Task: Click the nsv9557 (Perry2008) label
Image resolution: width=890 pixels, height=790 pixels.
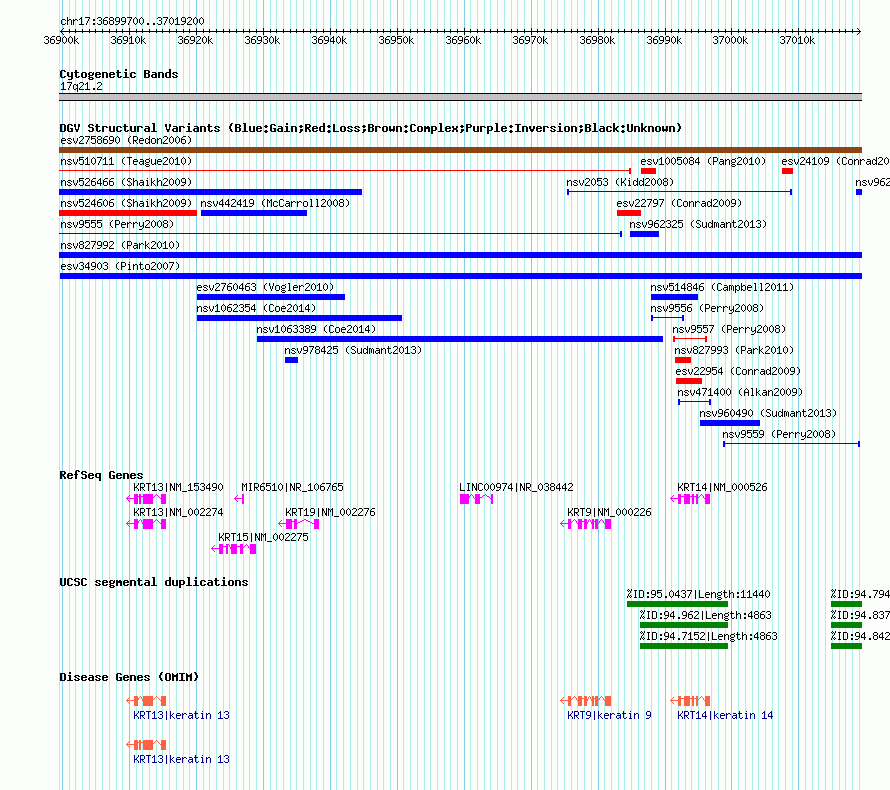Action: [x=729, y=329]
